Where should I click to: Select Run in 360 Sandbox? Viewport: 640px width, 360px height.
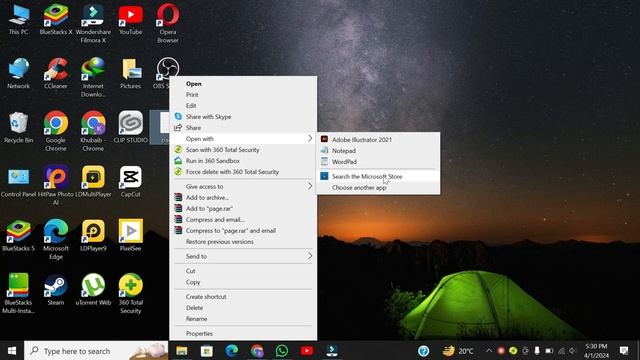tap(243, 161)
